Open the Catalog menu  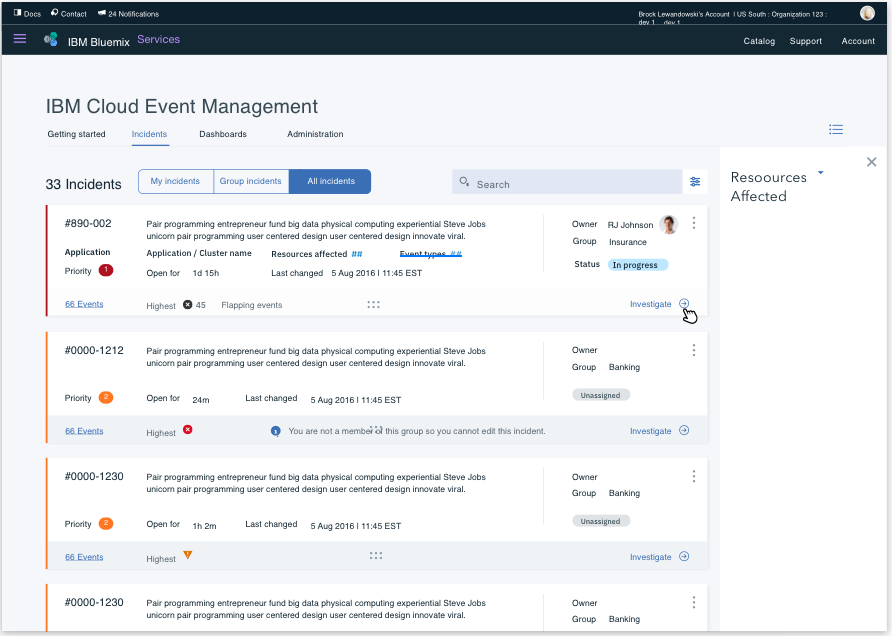[x=759, y=41]
